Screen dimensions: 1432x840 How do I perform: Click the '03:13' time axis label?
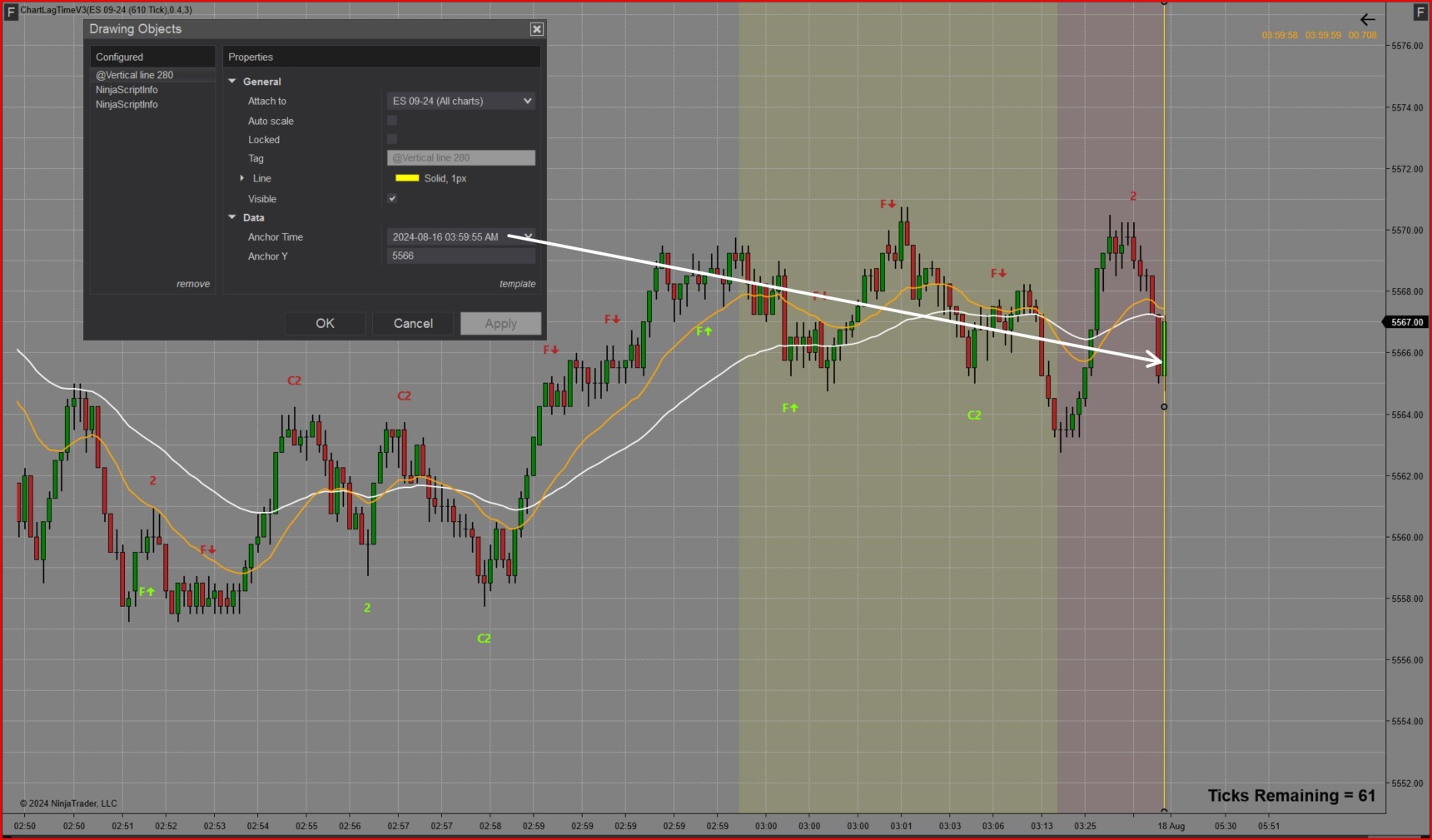tap(1042, 826)
